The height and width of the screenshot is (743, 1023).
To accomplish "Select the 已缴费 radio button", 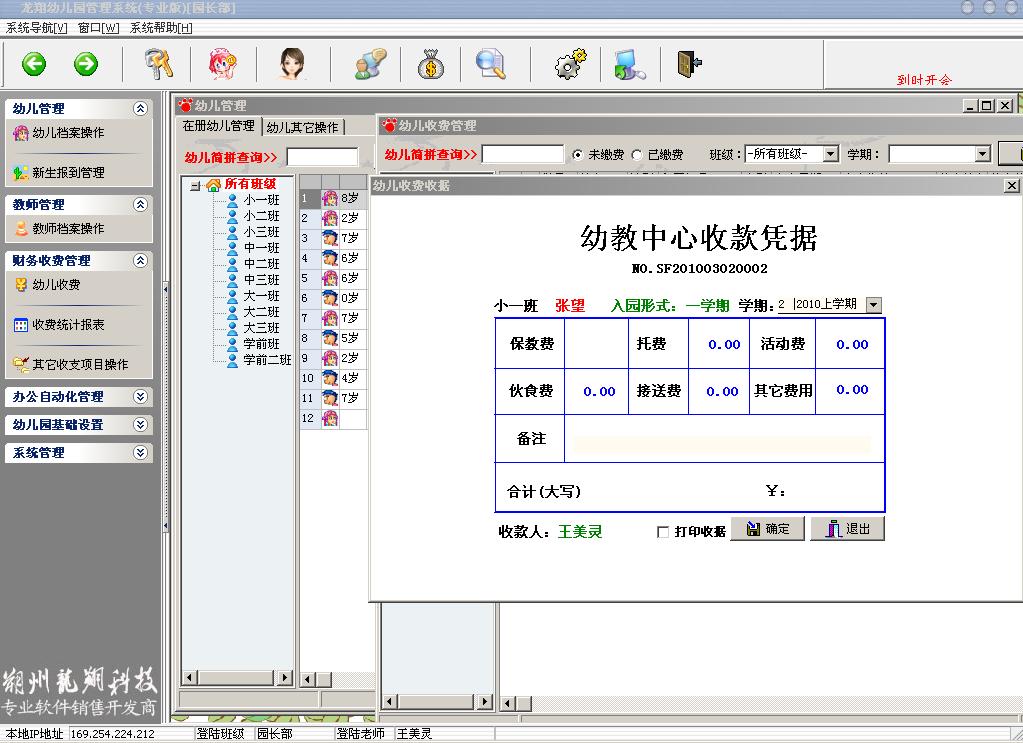I will [x=637, y=155].
